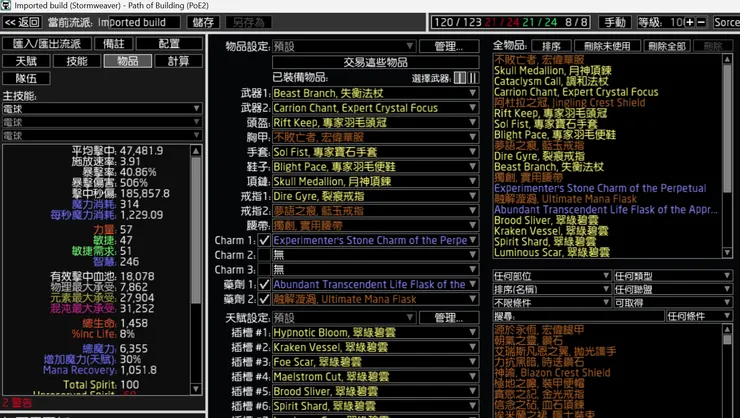Viewport: 740px width, 418px height.
Task: Open the 插槽 #4 Maelstrom Cut dropdown
Action: coord(376,376)
